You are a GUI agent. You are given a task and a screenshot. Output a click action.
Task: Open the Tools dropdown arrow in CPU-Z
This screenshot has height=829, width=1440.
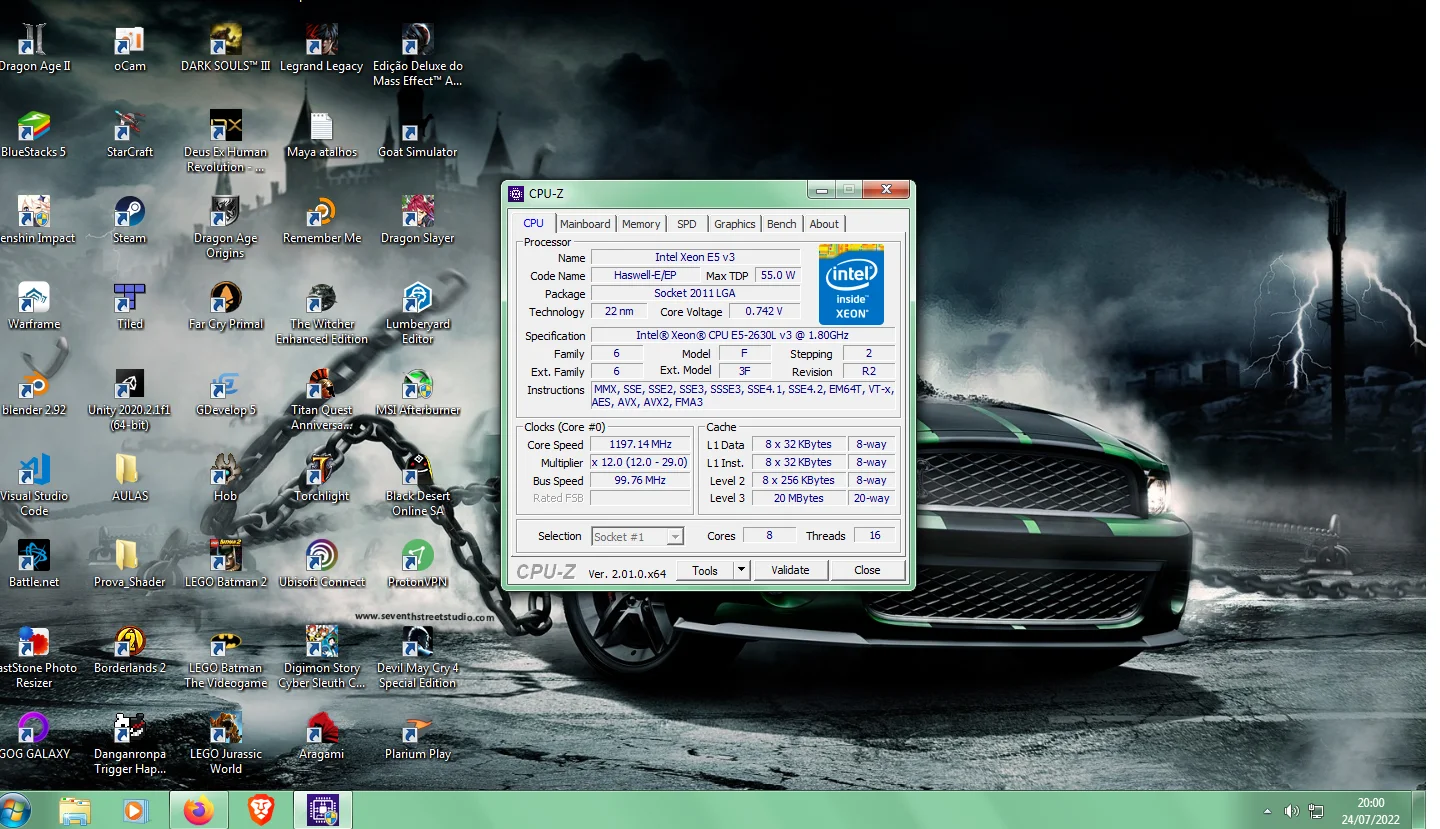coord(741,570)
